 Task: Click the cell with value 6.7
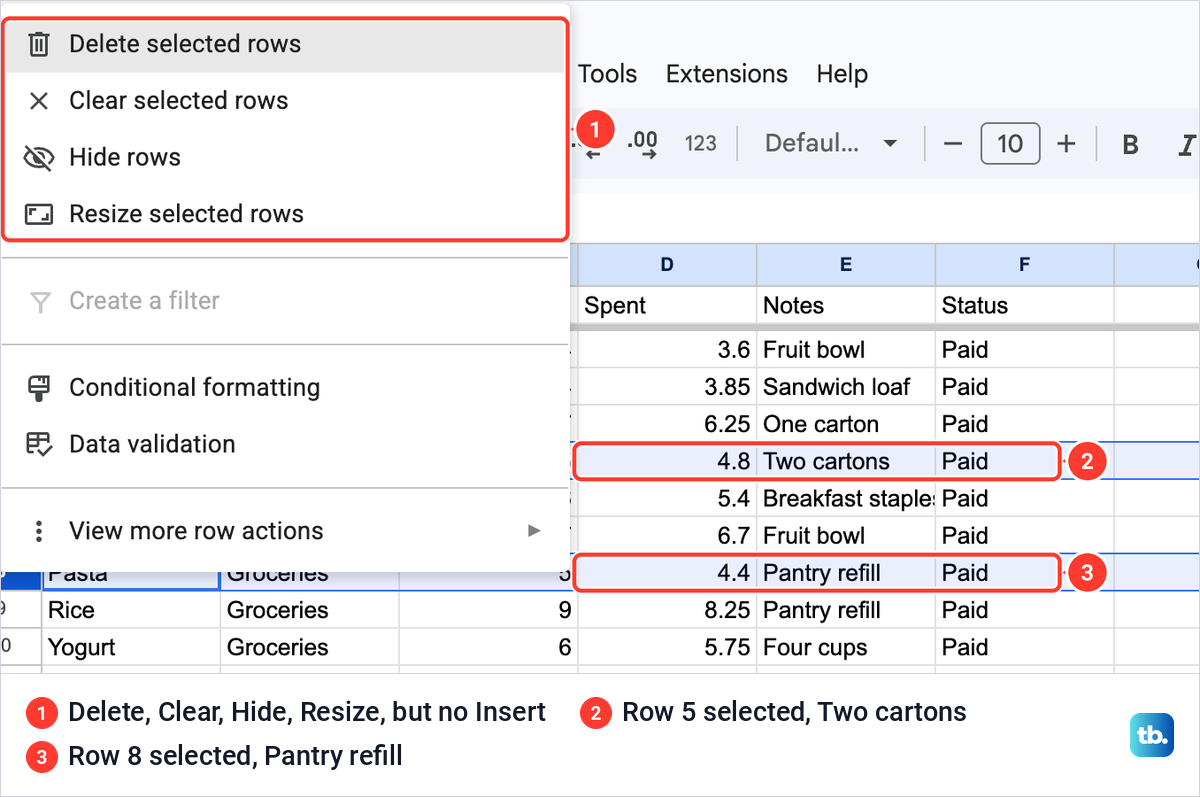[x=667, y=536]
